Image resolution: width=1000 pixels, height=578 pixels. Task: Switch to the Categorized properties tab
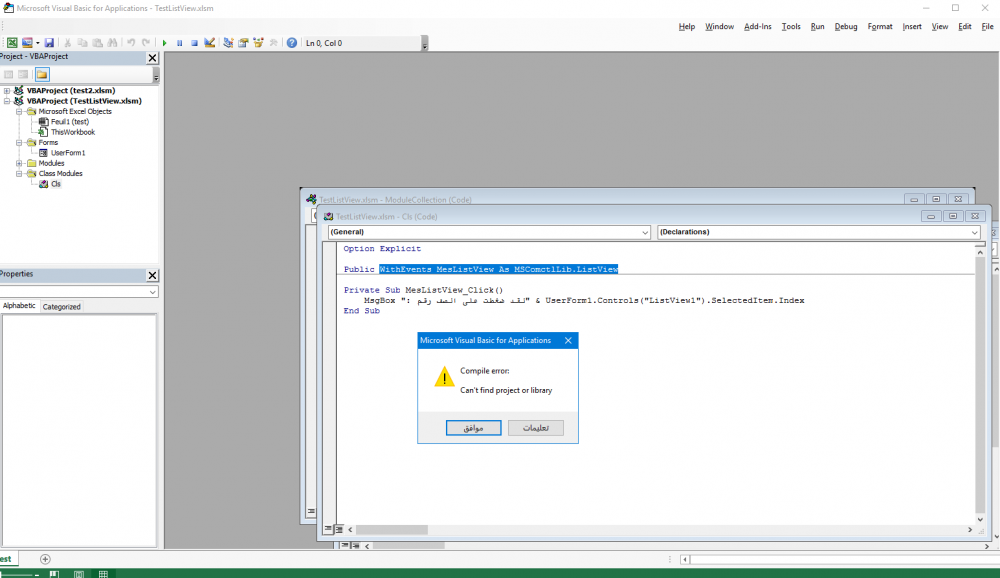[x=61, y=306]
